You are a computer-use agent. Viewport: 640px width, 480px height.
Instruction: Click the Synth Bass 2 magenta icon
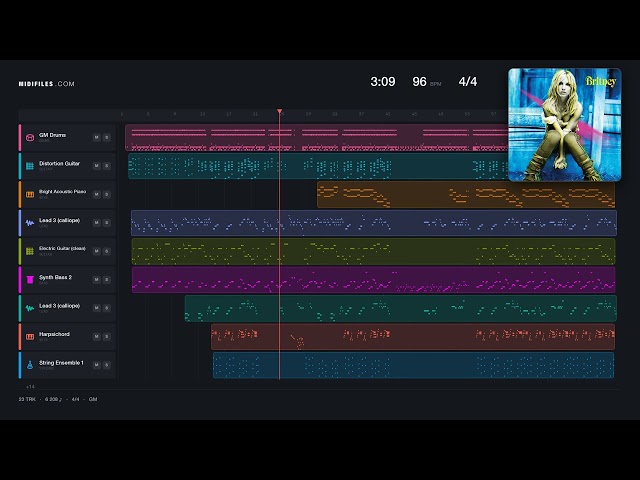[30, 280]
